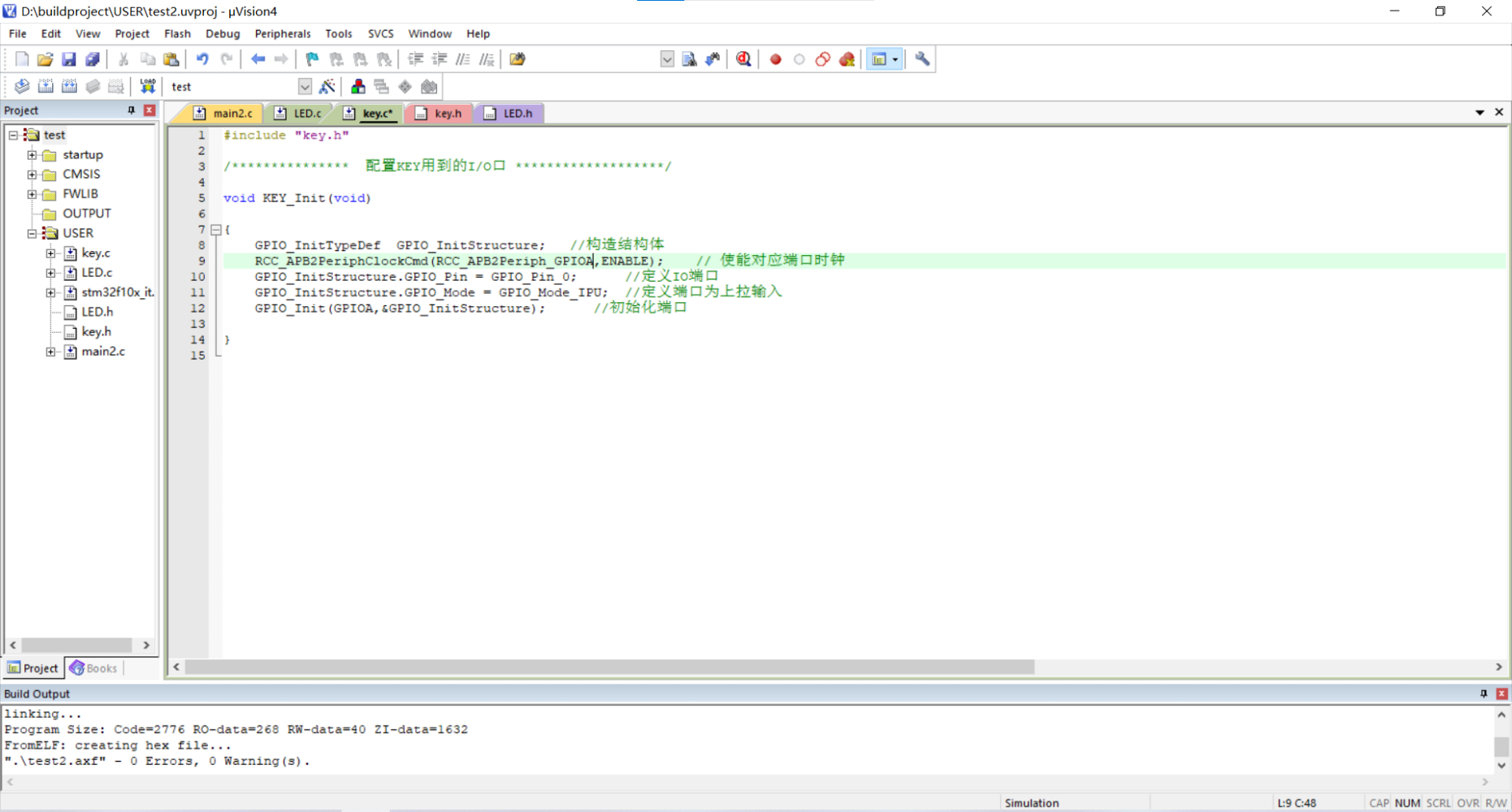Screen dimensions: 1512x812
Task: Open Manage Project Items icon
Action: pos(357,87)
